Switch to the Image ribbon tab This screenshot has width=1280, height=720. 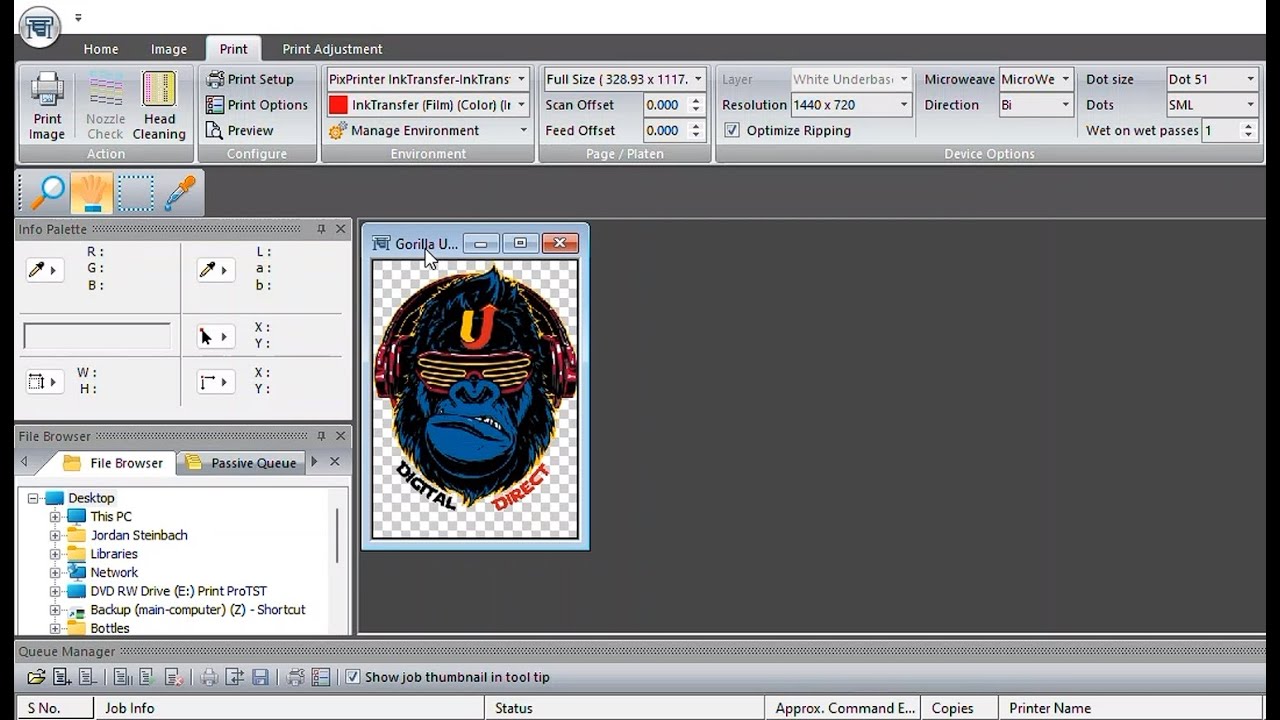[x=169, y=49]
